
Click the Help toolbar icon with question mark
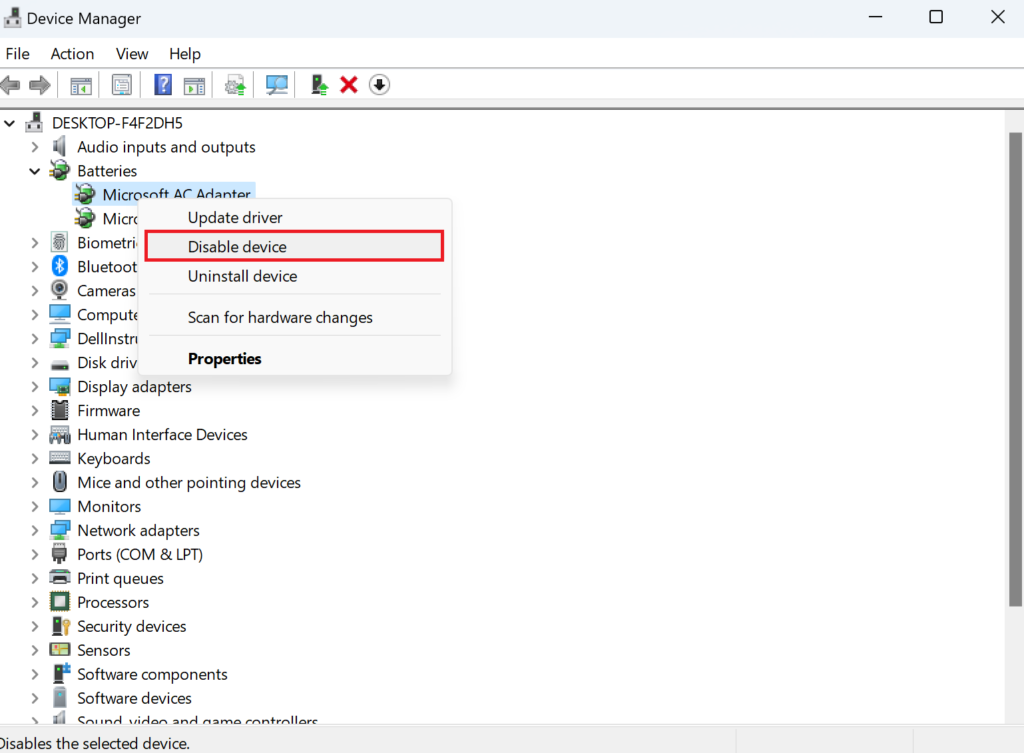(x=162, y=85)
